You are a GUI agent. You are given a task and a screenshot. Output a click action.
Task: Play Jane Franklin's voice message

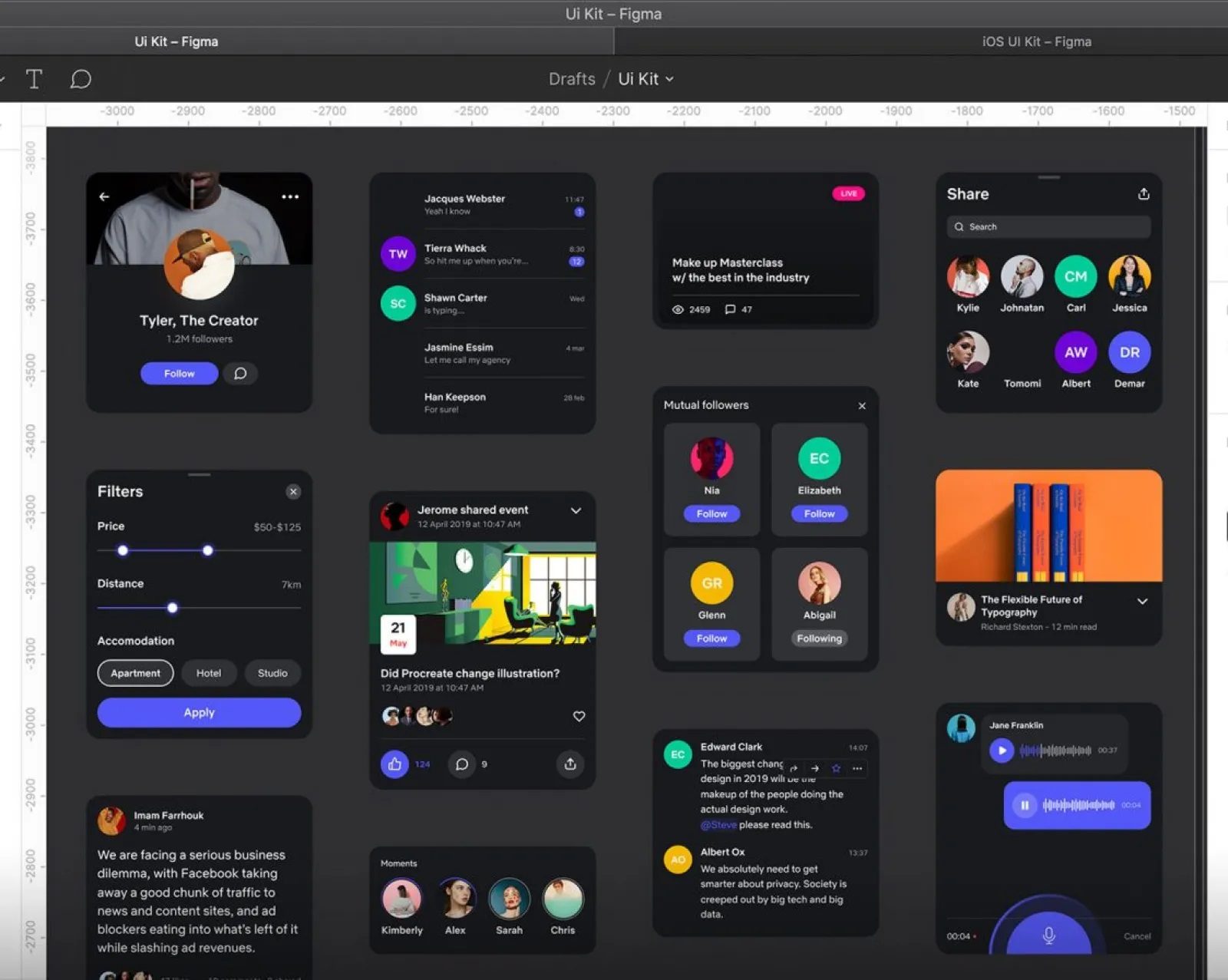point(1001,750)
